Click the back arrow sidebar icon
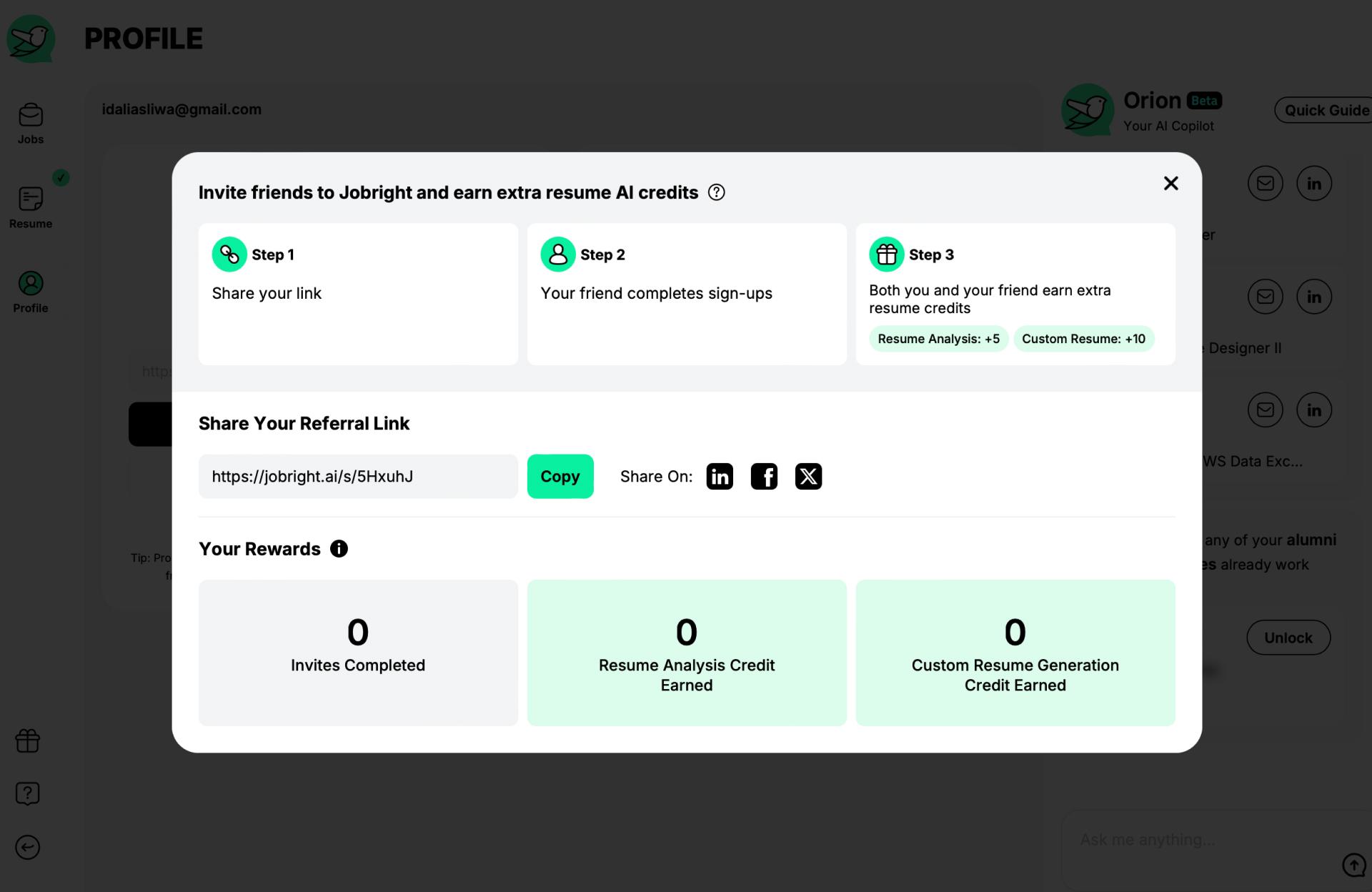Screen dimensions: 1372x892 pos(27,847)
